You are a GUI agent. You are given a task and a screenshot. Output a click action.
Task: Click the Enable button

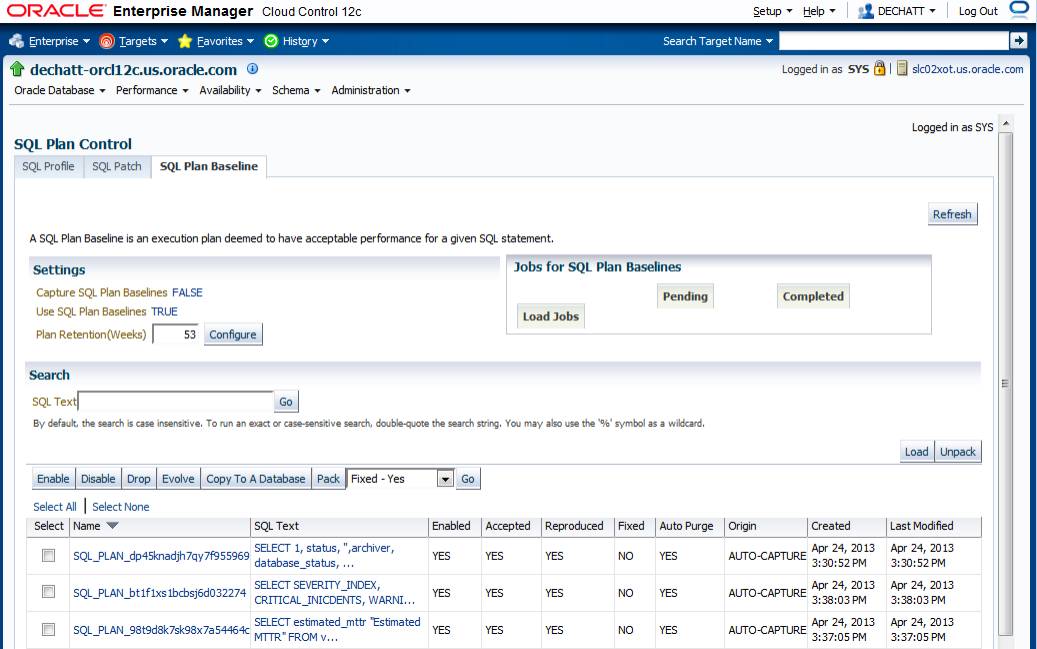pyautogui.click(x=53, y=478)
